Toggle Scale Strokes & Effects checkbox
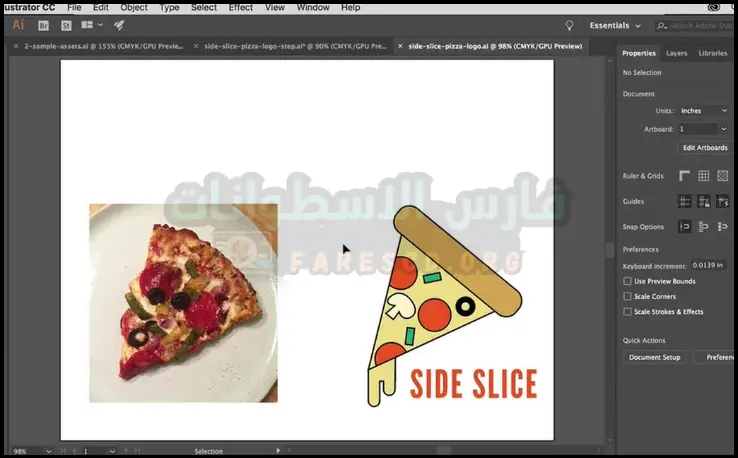The width and height of the screenshot is (738, 458). coord(627,311)
